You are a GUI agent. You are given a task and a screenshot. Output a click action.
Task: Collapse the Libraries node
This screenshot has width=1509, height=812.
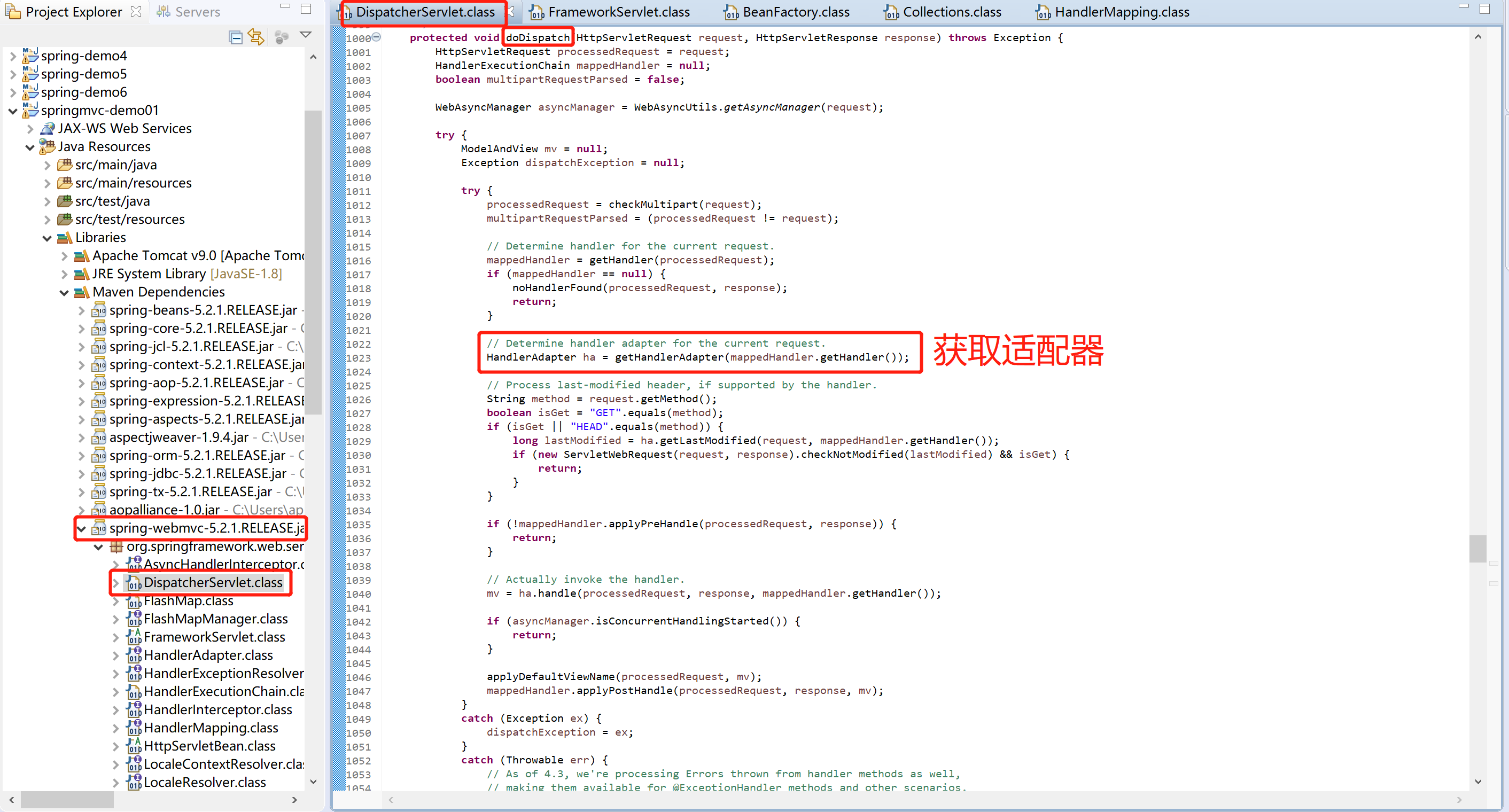pos(48,238)
